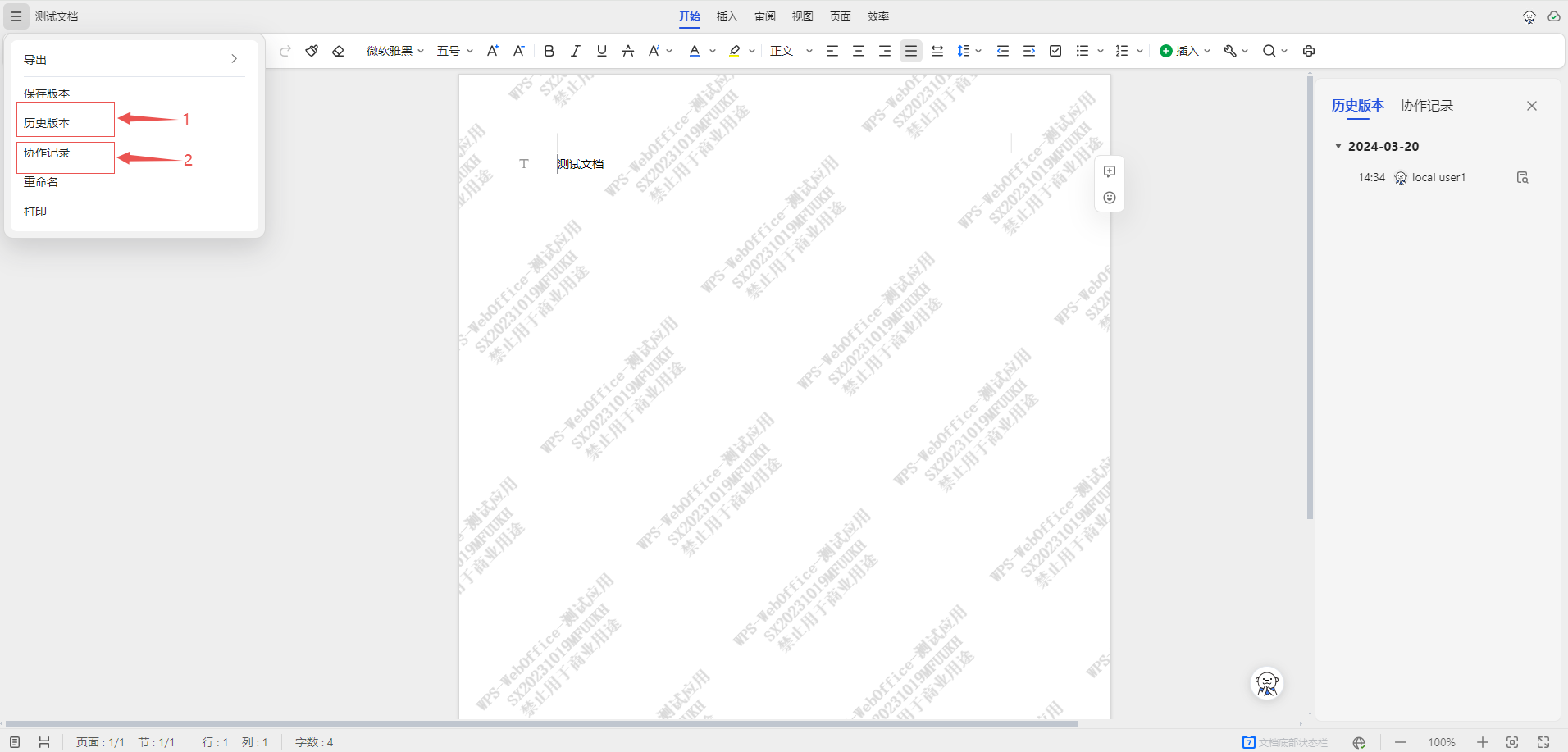1568x752 pixels.
Task: Increase font size with A+ icon
Action: [x=493, y=51]
